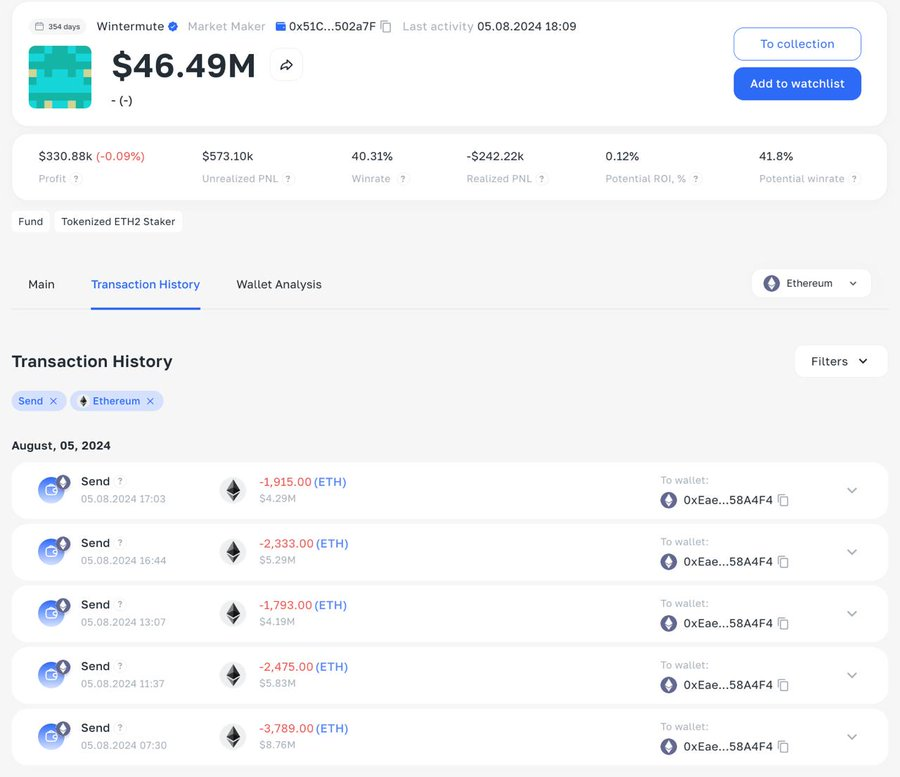Click ETH token icon of -1,915.00 transaction
This screenshot has width=900, height=777.
coord(233,491)
